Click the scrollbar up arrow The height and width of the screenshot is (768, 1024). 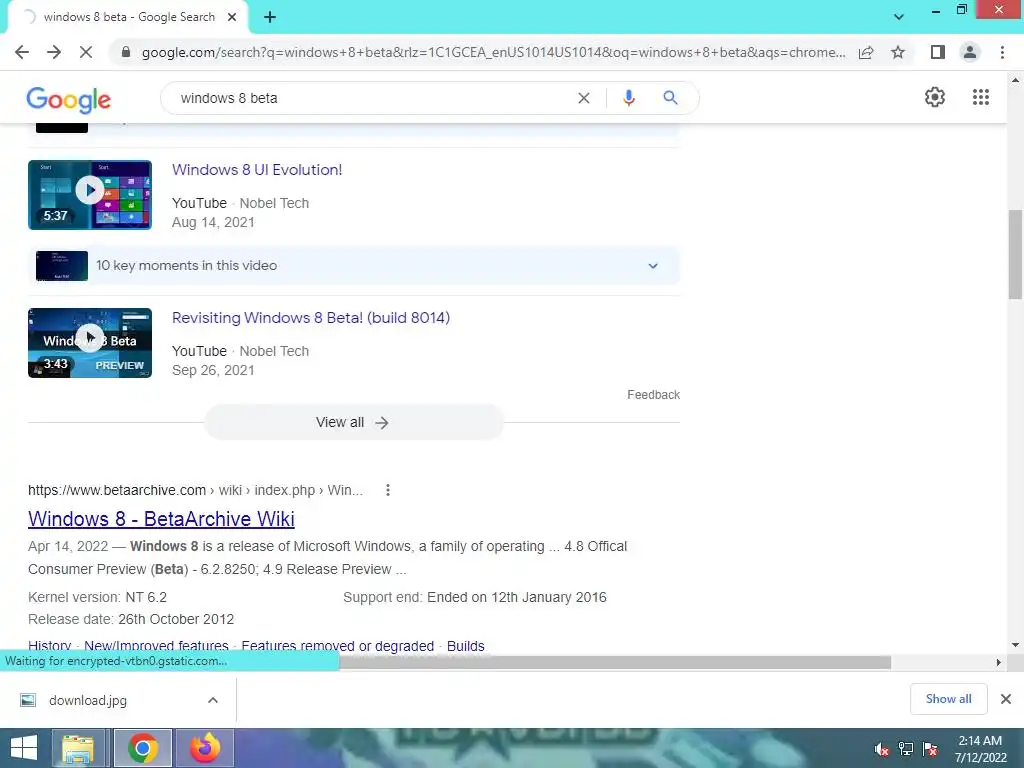point(1015,80)
